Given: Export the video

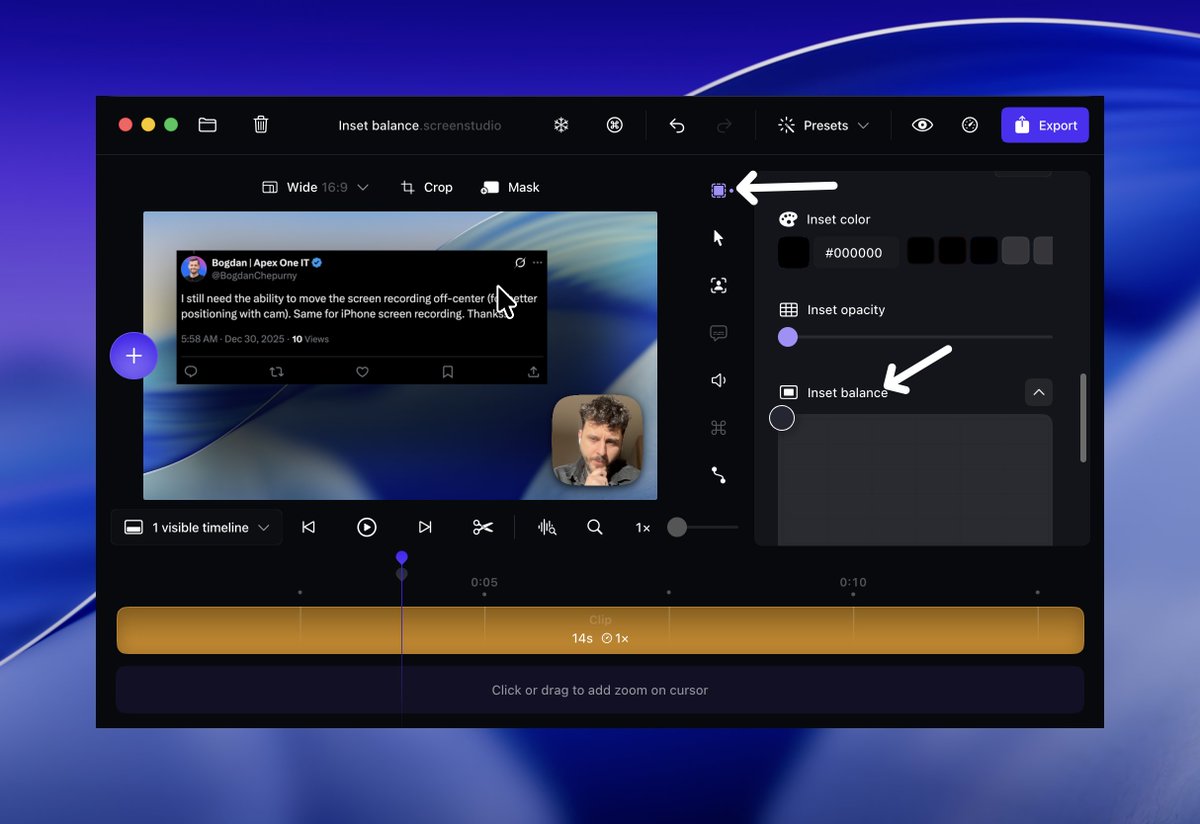Looking at the screenshot, I should pyautogui.click(x=1045, y=125).
